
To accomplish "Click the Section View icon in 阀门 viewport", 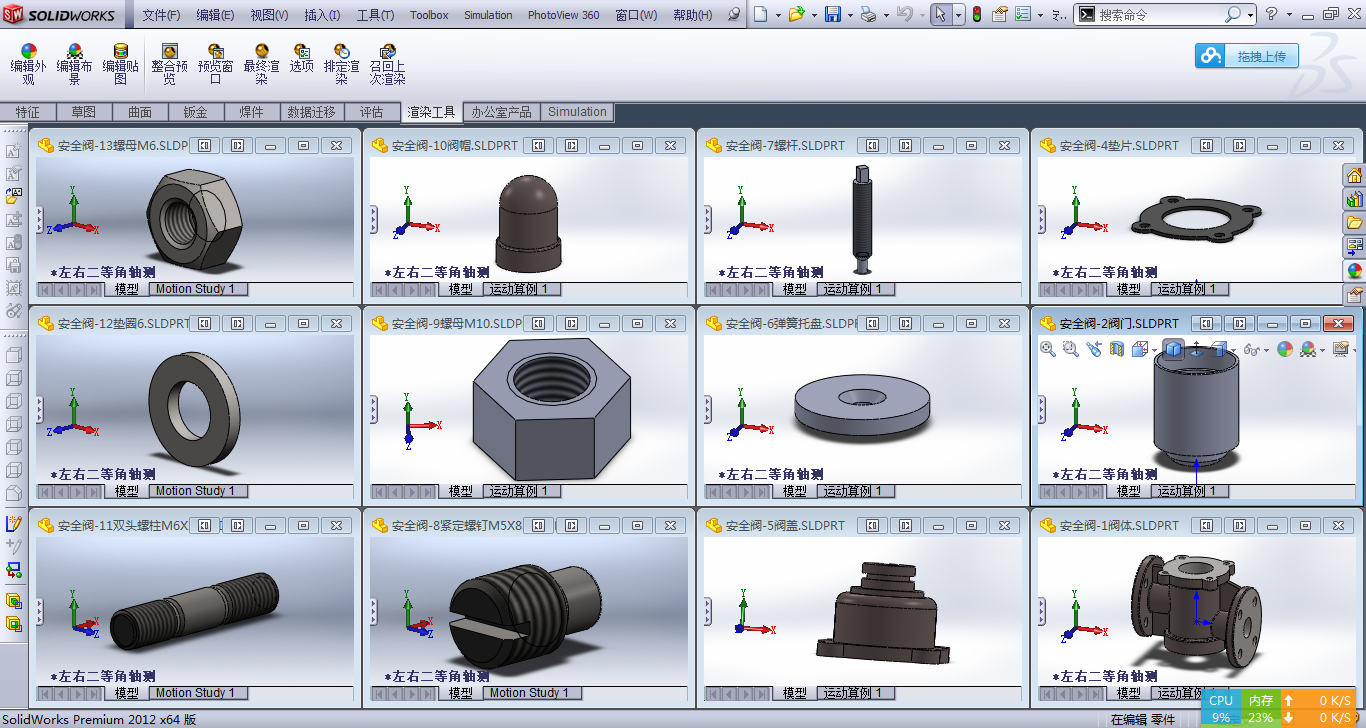I will coord(1117,349).
